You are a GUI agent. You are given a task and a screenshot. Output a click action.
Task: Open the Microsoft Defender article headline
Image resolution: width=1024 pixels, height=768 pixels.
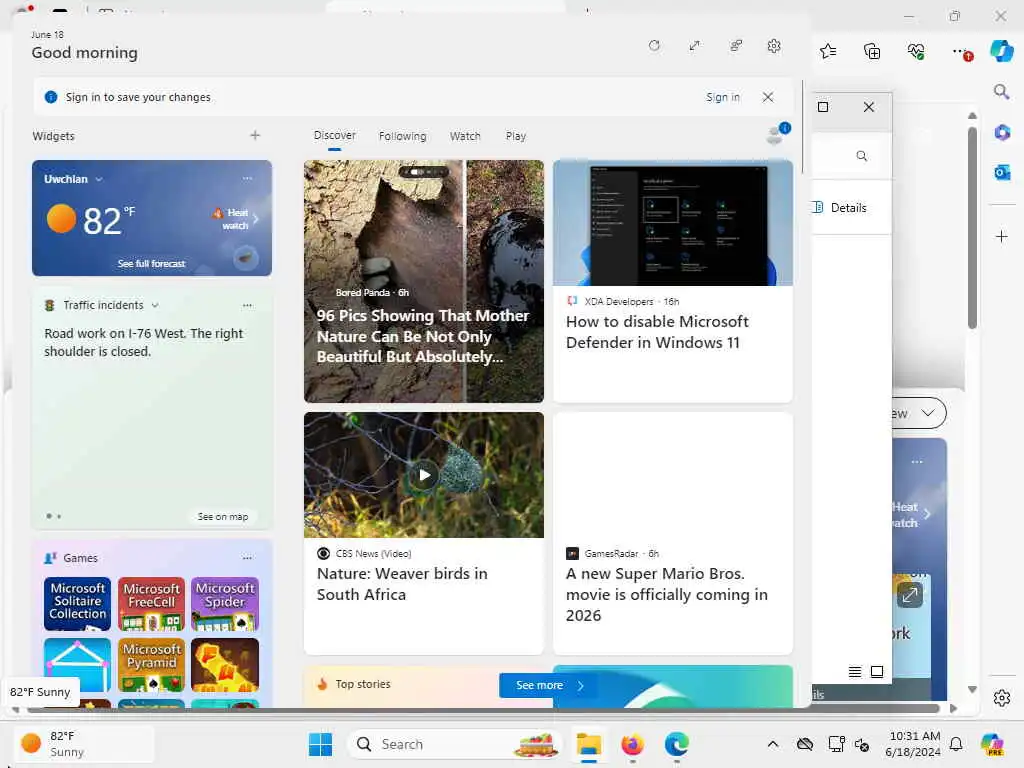tap(656, 332)
